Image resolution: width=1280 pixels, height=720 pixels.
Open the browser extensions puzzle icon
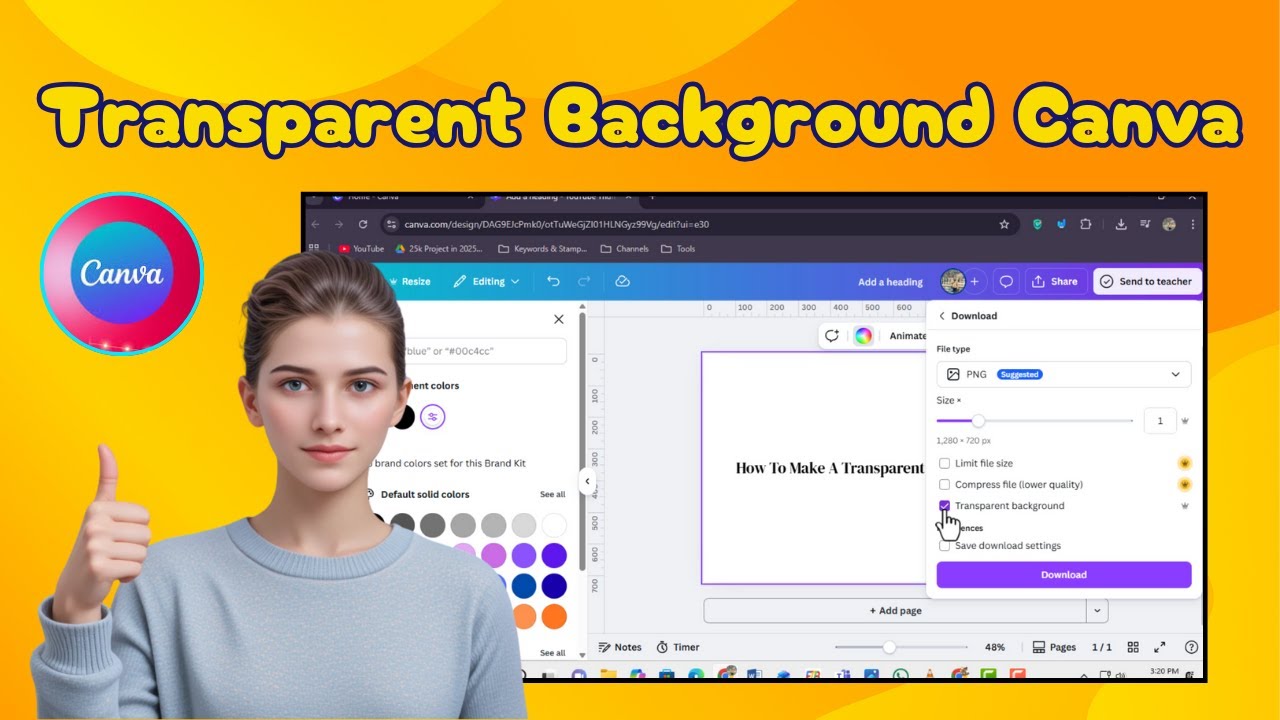tap(1084, 224)
